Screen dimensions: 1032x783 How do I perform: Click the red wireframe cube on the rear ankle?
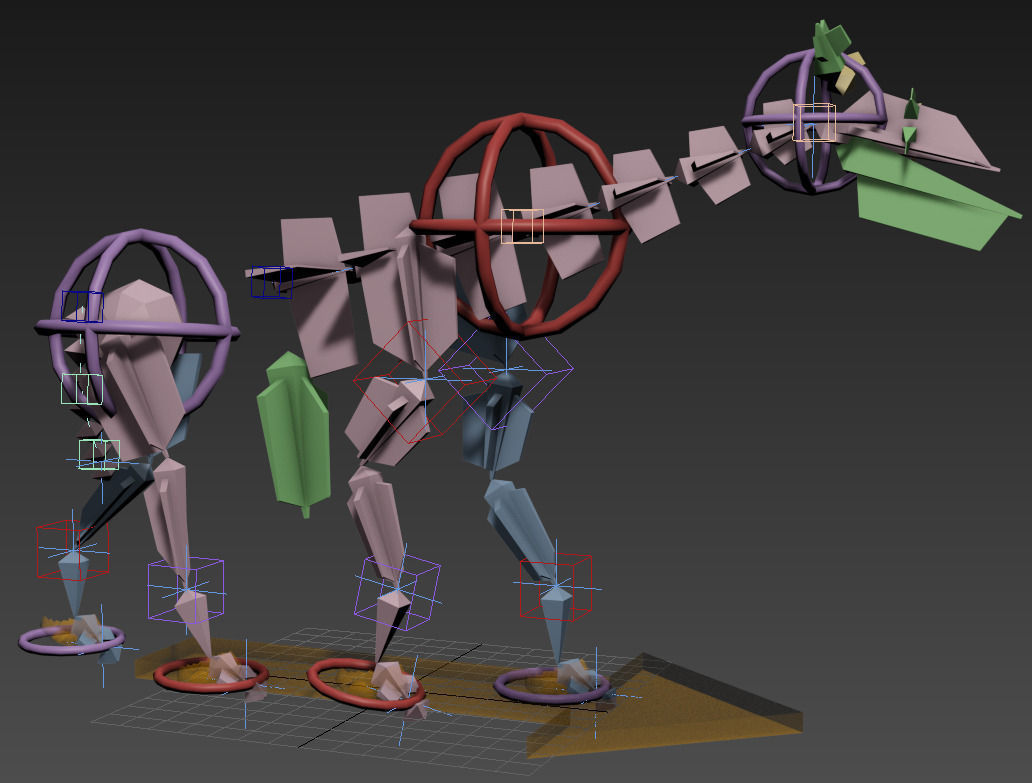tap(72, 550)
